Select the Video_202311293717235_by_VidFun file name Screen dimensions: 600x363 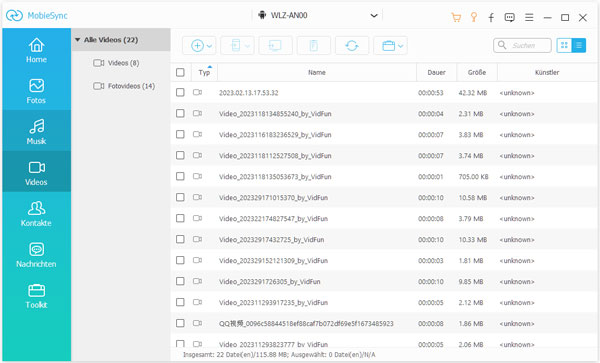(274, 303)
